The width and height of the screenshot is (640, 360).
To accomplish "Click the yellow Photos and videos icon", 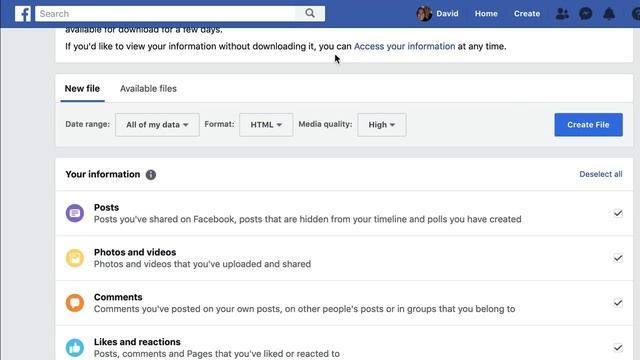I will click(x=75, y=258).
